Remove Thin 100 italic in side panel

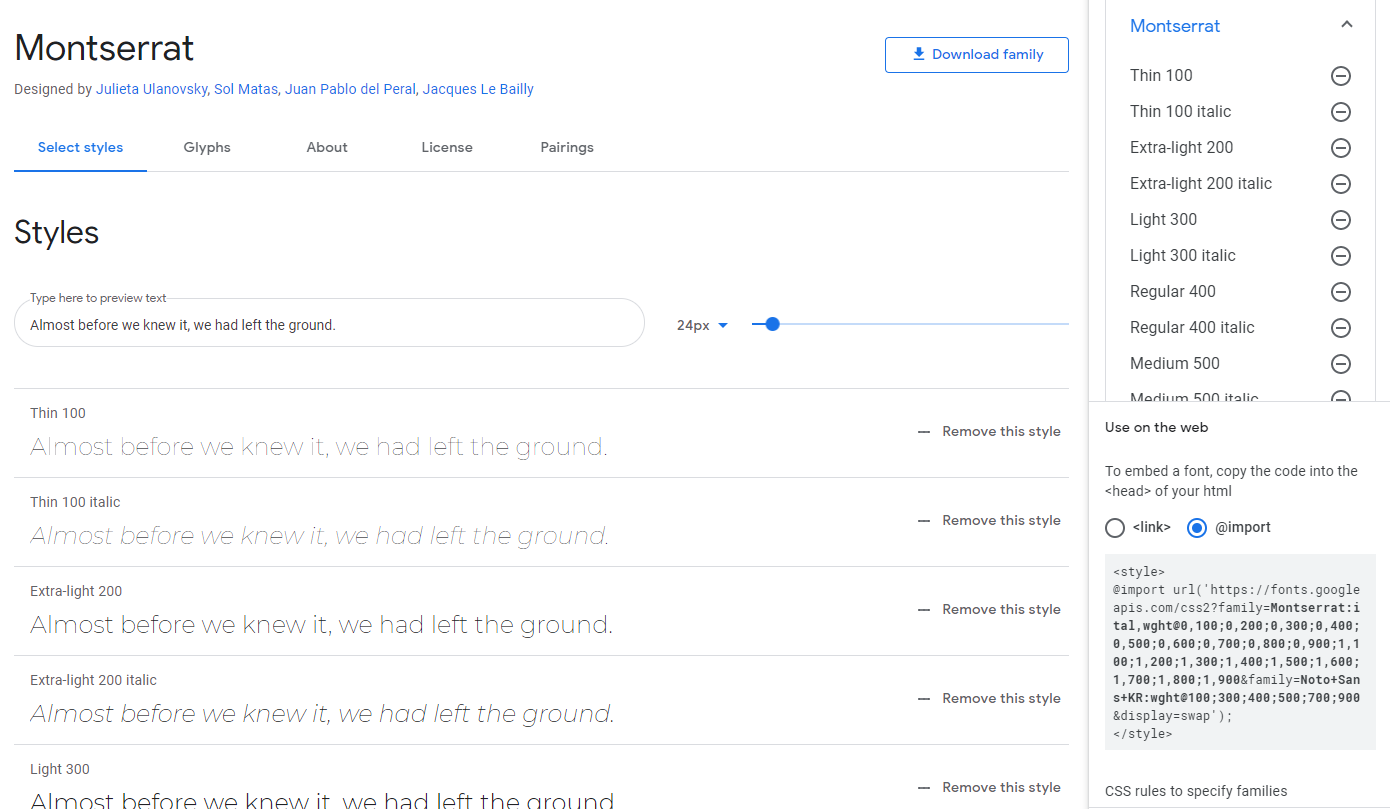pyautogui.click(x=1341, y=112)
